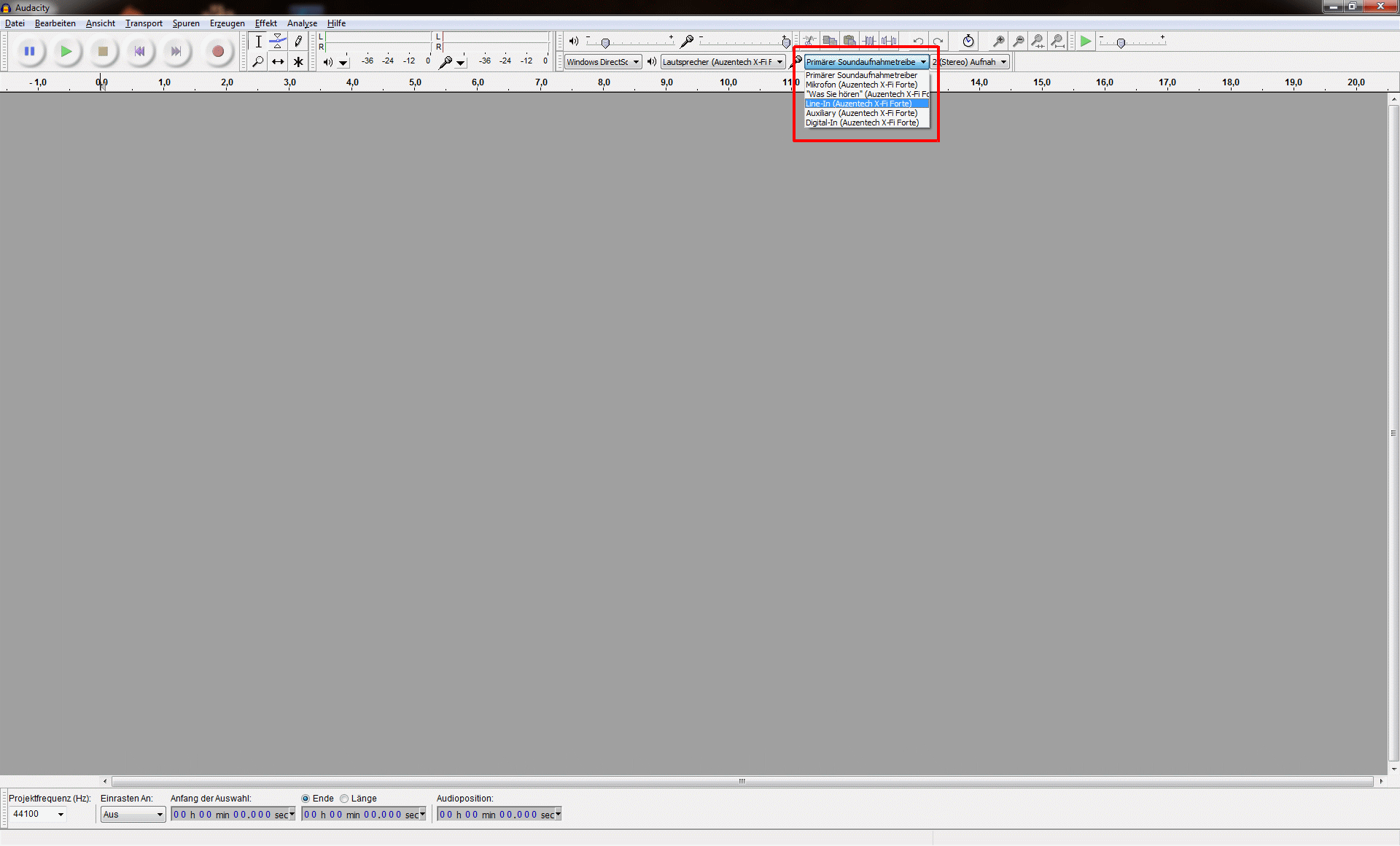Screen dimensions: 1400x846
Task: Expand the Einrasten An dropdown
Action: point(133,815)
